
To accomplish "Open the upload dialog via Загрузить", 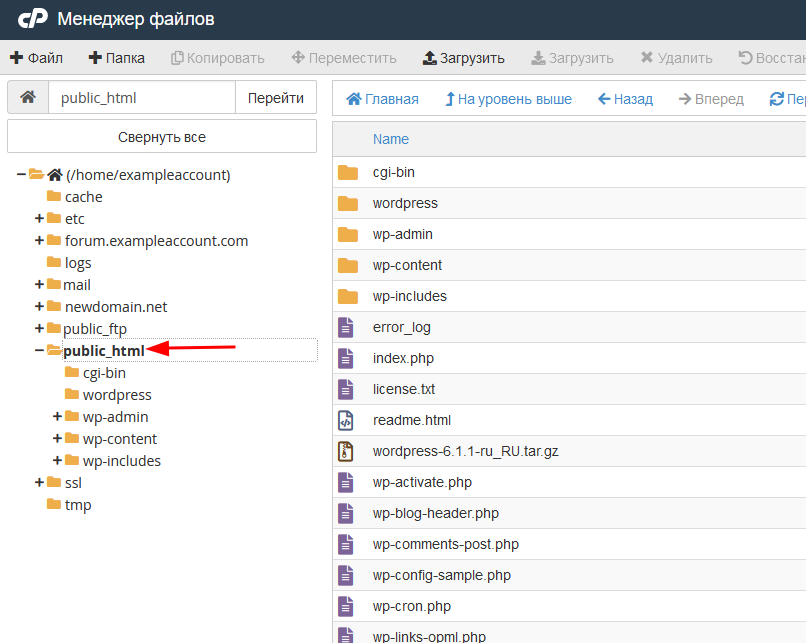I will (463, 58).
